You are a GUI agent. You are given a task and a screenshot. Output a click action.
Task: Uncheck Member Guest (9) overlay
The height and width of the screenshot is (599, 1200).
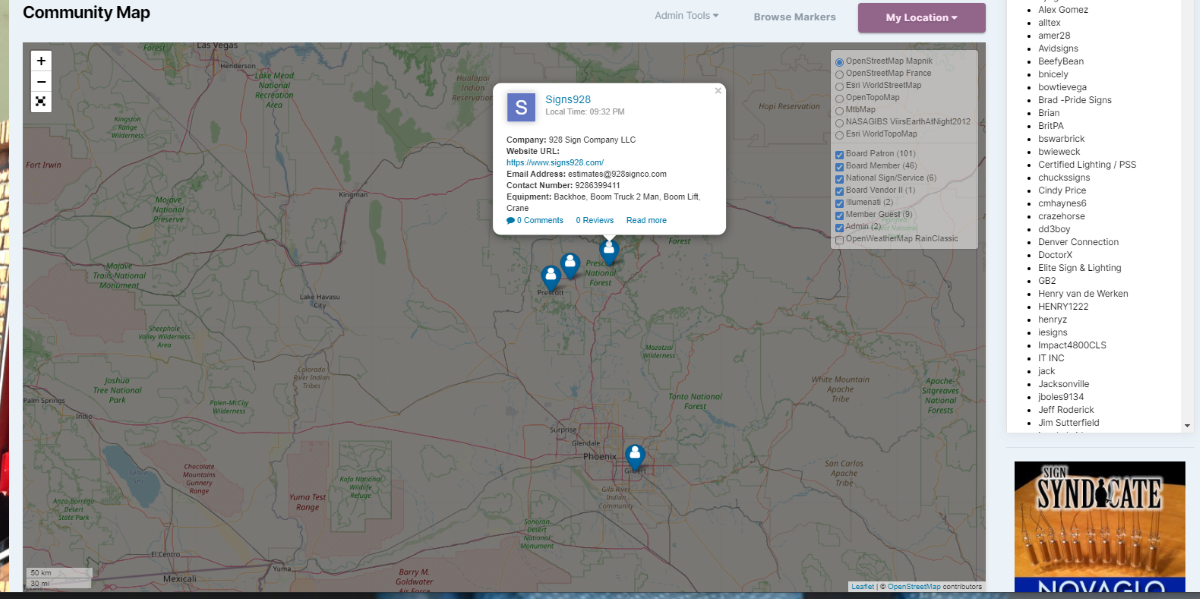click(x=840, y=215)
